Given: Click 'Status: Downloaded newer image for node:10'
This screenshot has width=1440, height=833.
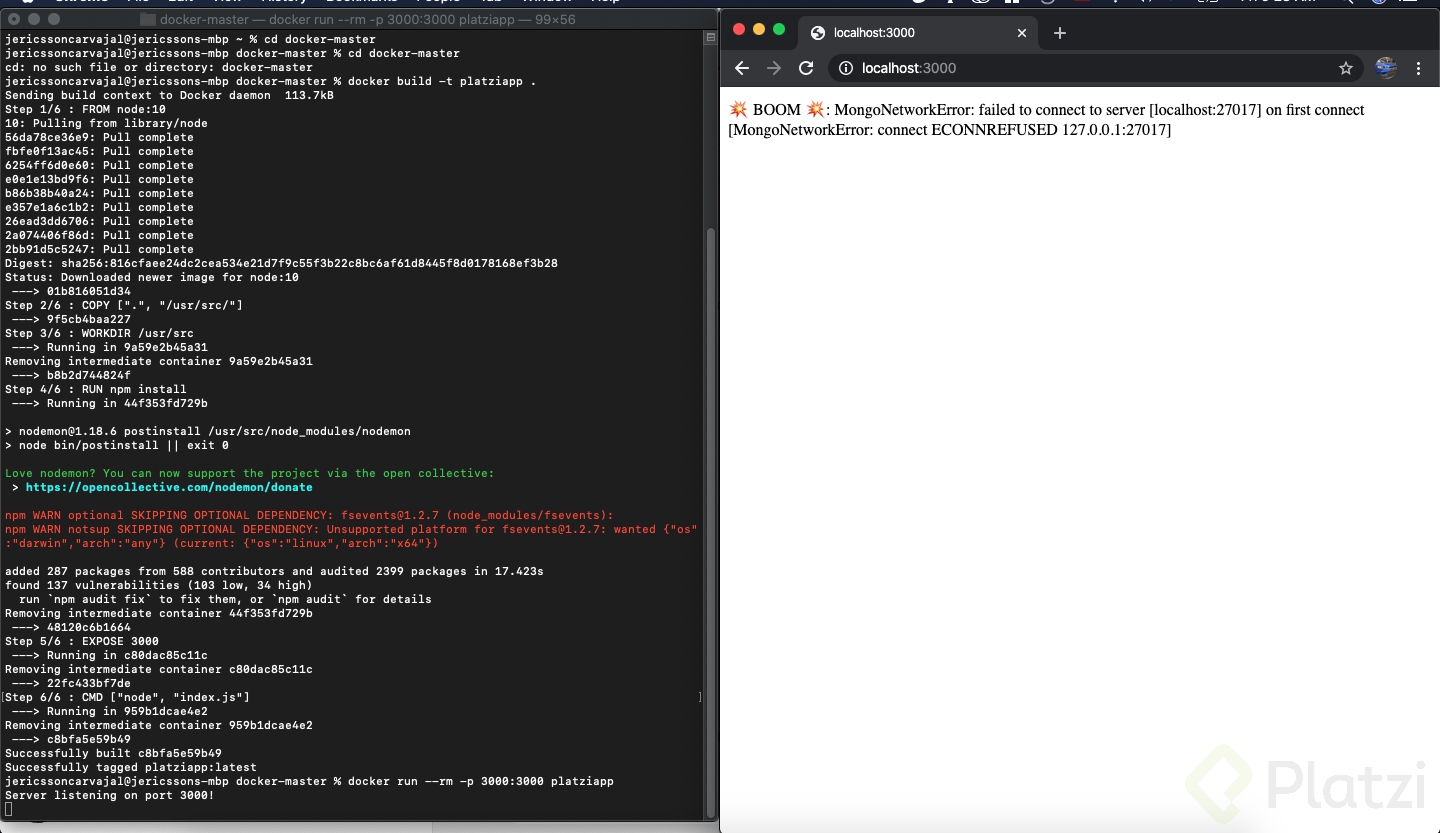Looking at the screenshot, I should (x=152, y=277).
